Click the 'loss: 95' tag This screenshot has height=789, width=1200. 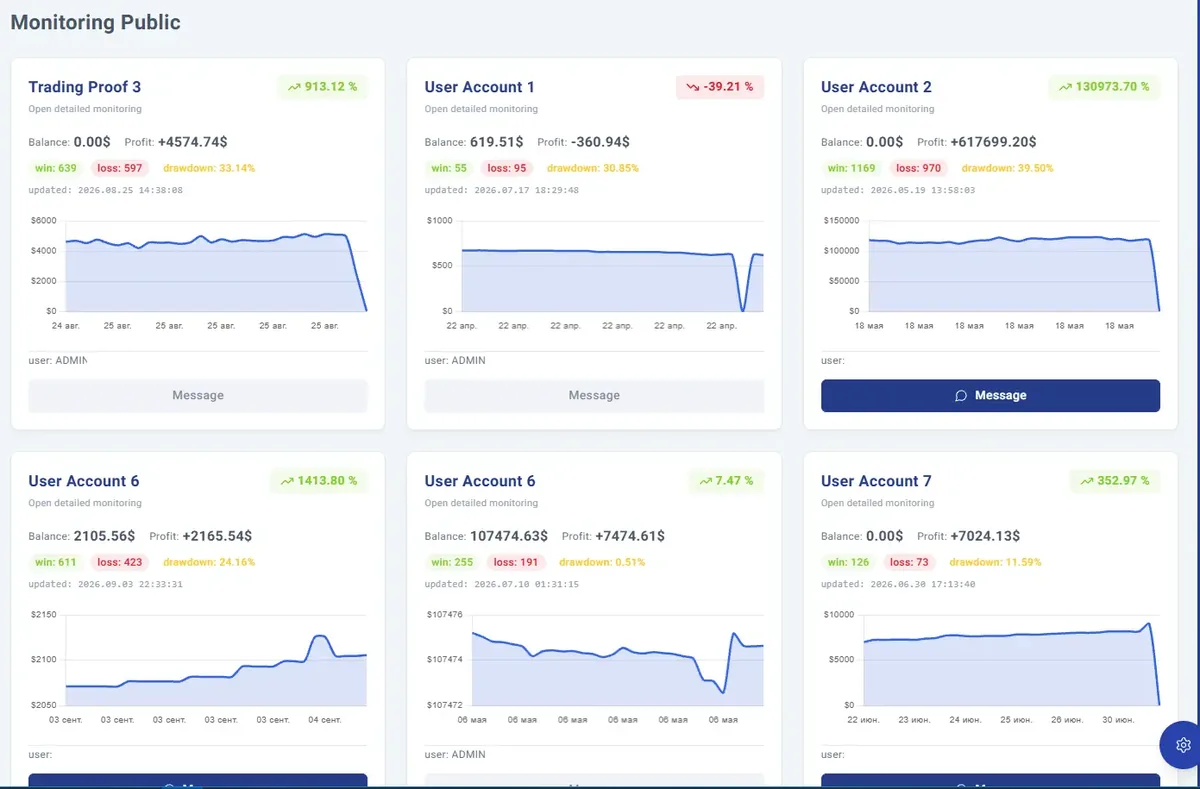[507, 168]
